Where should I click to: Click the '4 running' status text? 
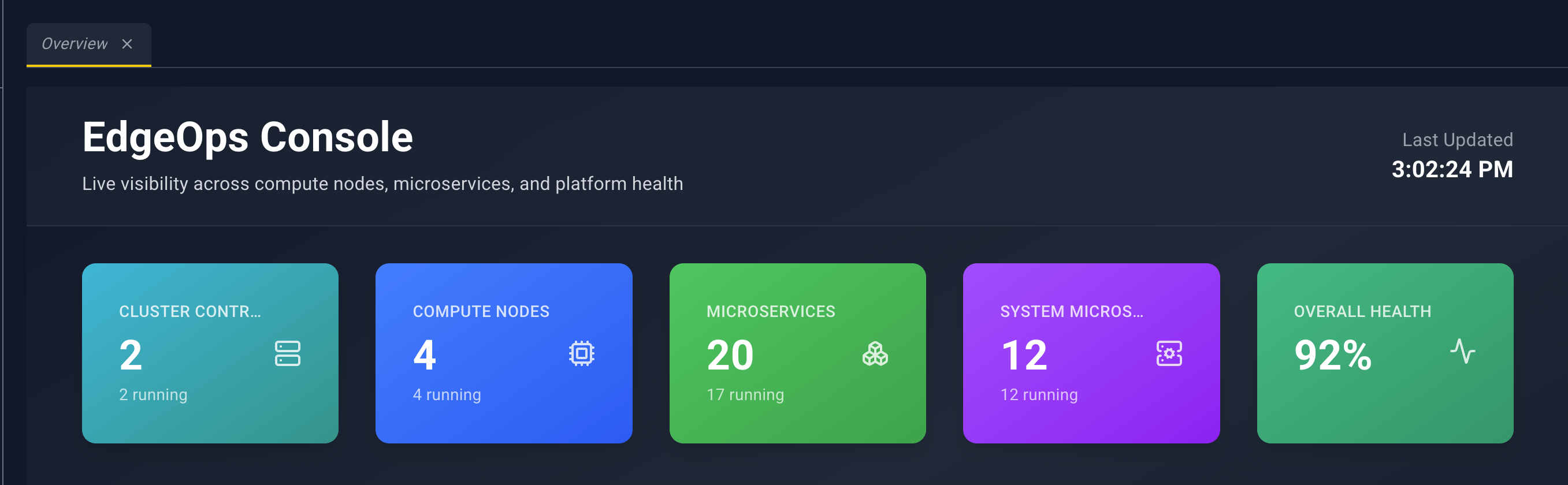click(x=447, y=395)
